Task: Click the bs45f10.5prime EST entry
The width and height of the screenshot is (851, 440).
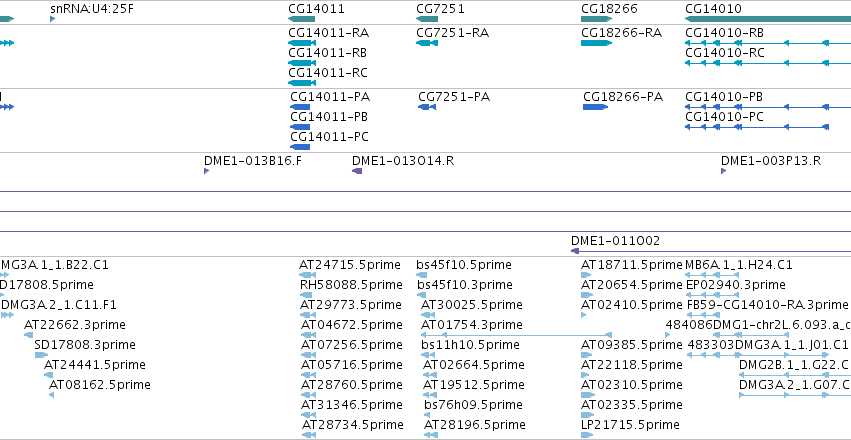Action: [x=463, y=265]
